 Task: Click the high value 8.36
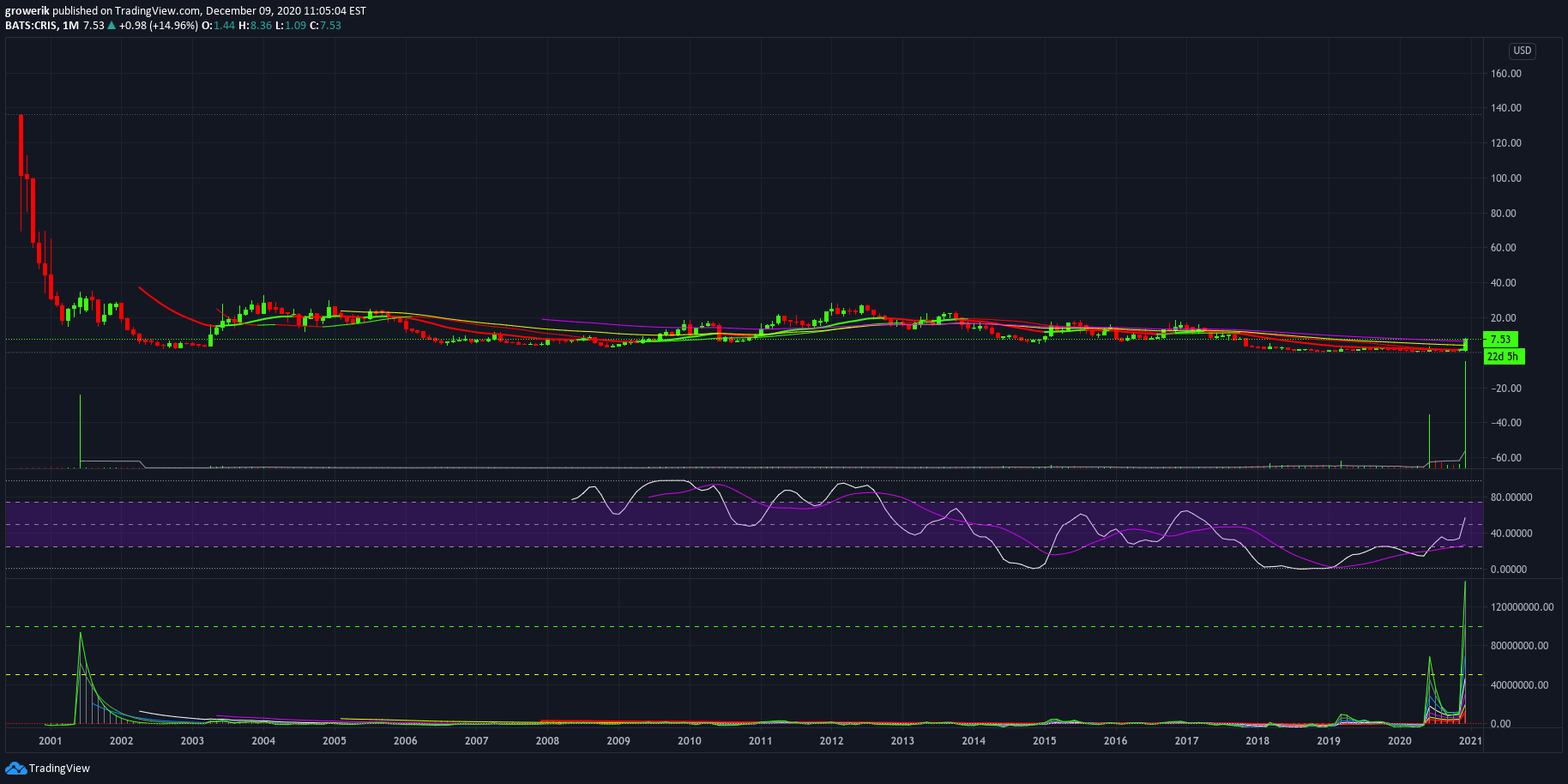(261, 26)
